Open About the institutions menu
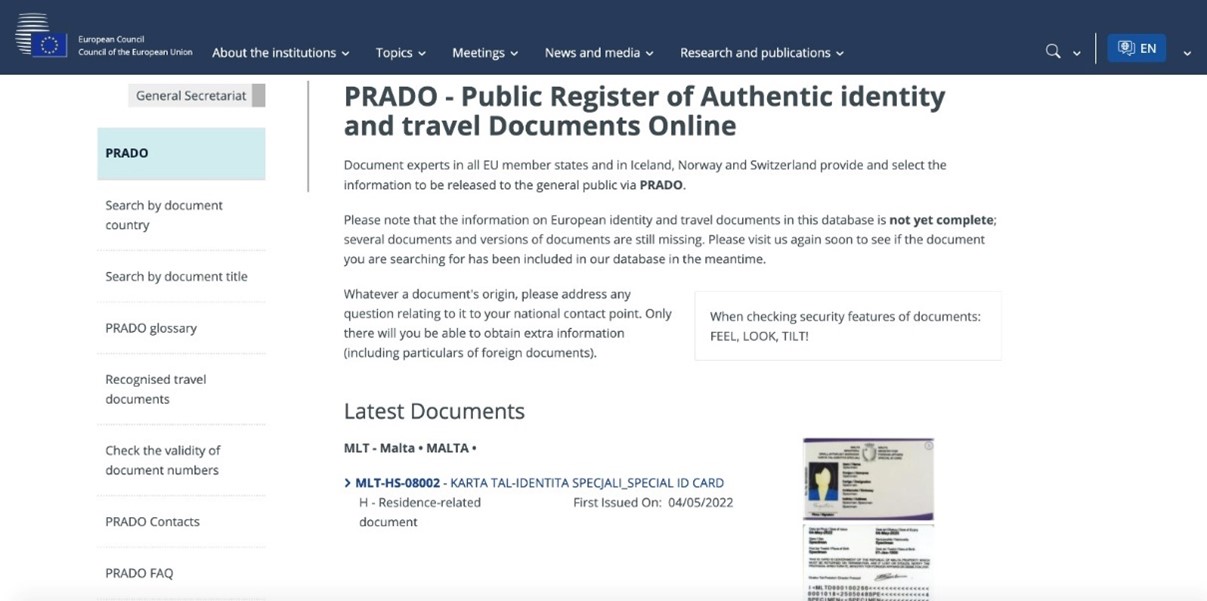 click(x=281, y=52)
